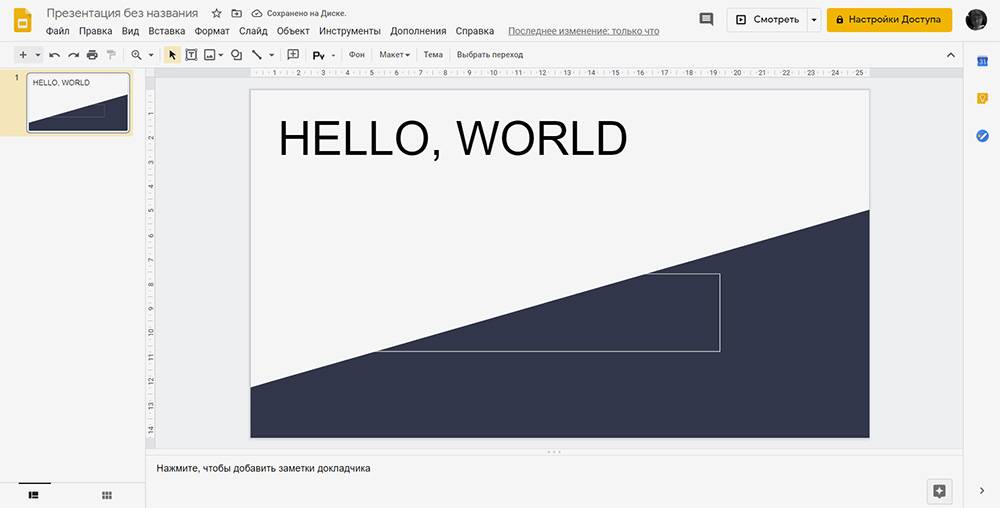Switch to grid view

click(107, 495)
